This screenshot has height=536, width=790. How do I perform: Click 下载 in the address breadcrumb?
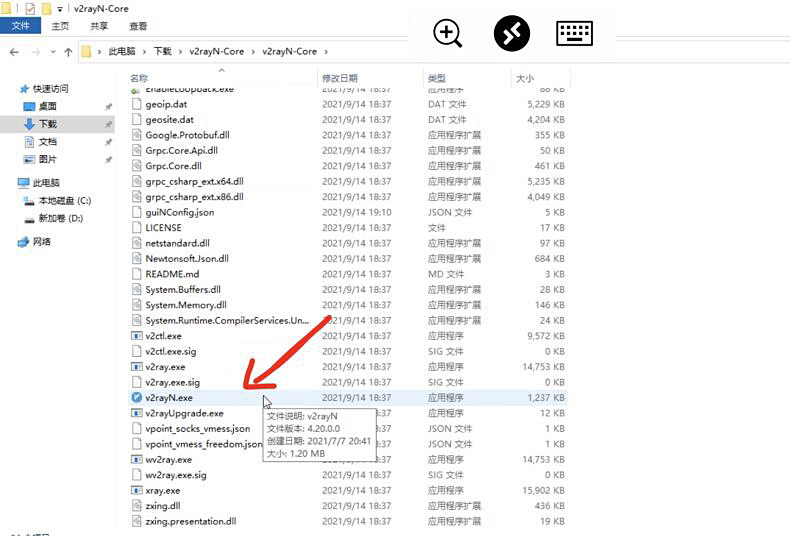[x=162, y=51]
